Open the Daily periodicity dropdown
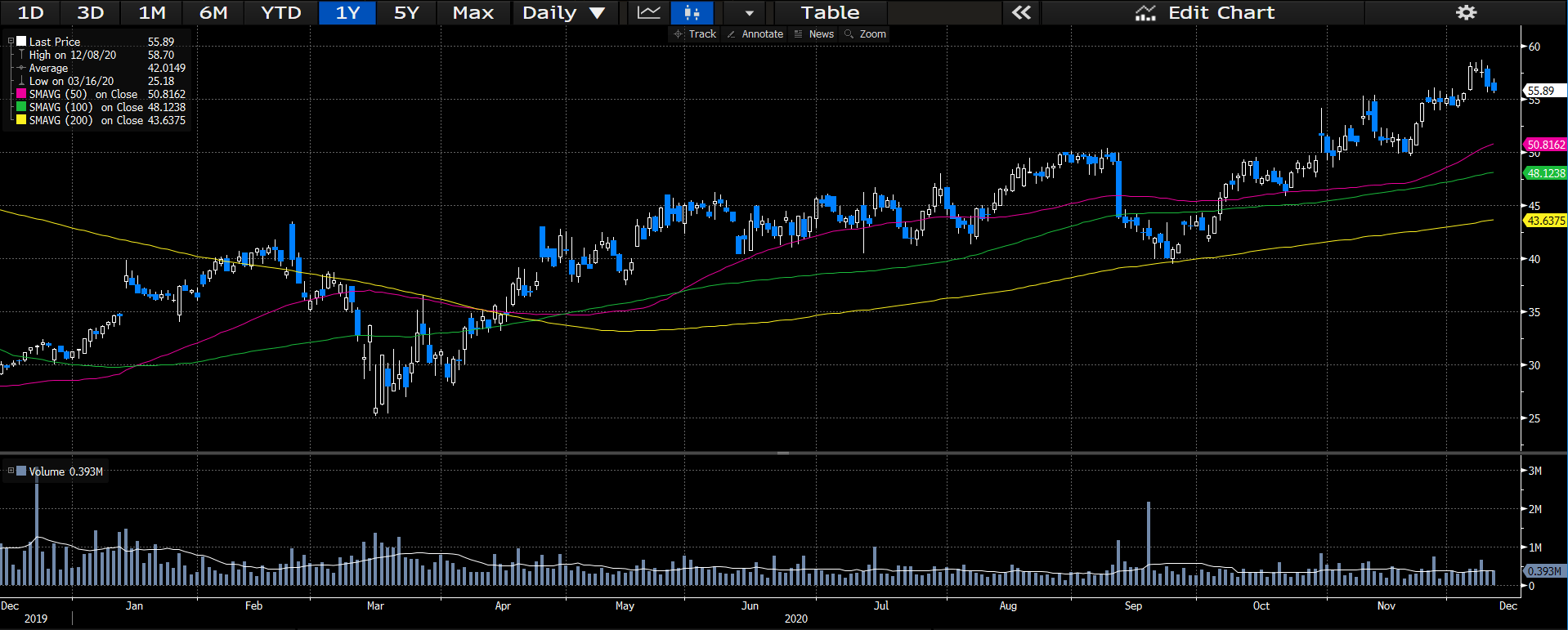 pos(563,13)
